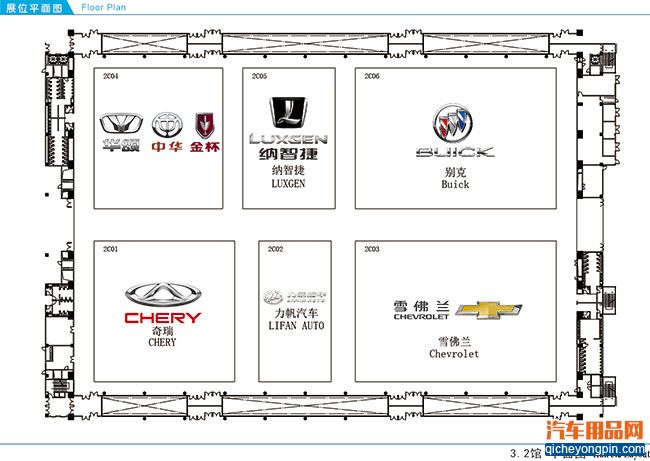The width and height of the screenshot is (650, 461).
Task: Click the Lifan Auto logo
Action: 295,297
